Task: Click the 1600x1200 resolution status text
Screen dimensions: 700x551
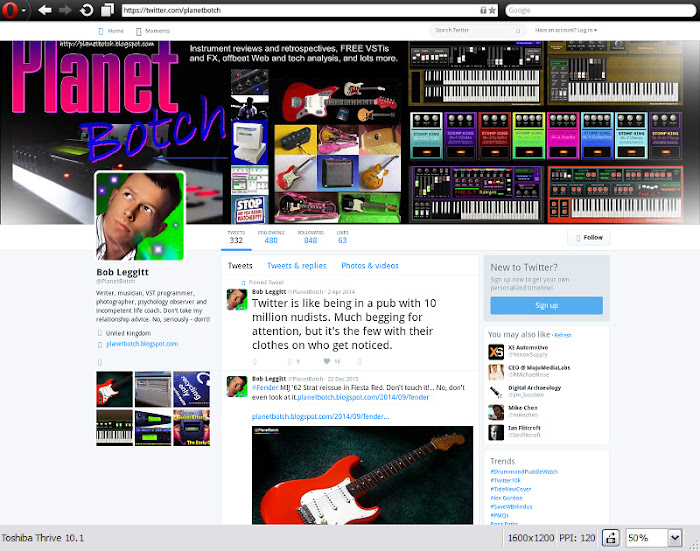Action: pyautogui.click(x=531, y=538)
